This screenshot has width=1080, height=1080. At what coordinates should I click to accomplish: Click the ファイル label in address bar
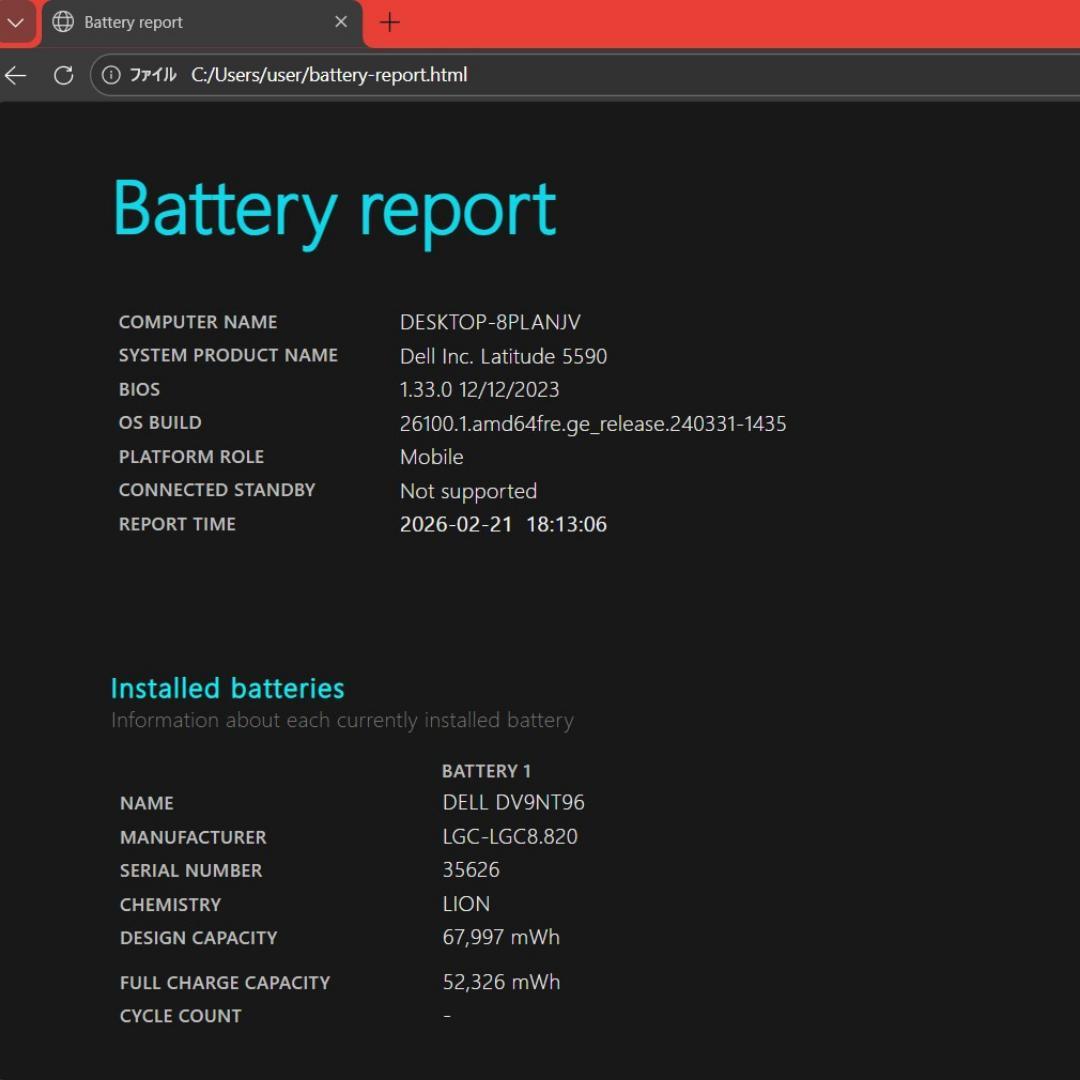tap(153, 75)
